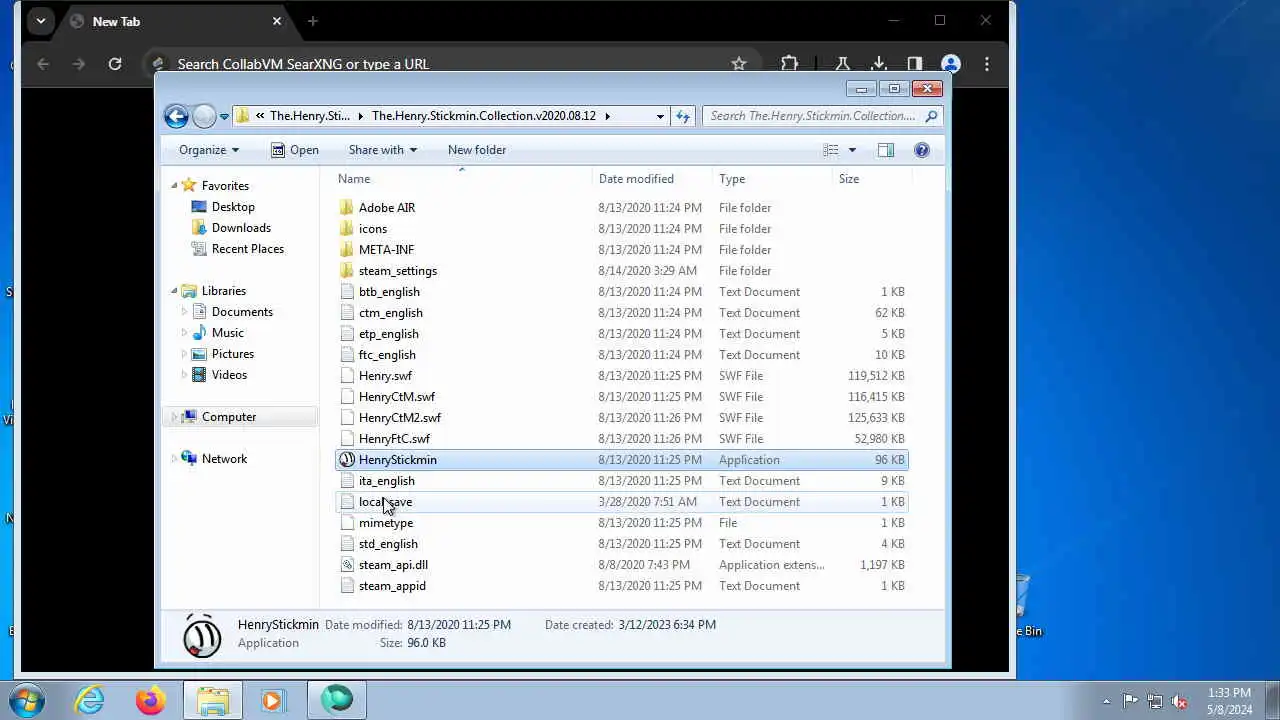1280x720 pixels.
Task: Bookmark this tab with the star icon
Action: pyautogui.click(x=738, y=64)
